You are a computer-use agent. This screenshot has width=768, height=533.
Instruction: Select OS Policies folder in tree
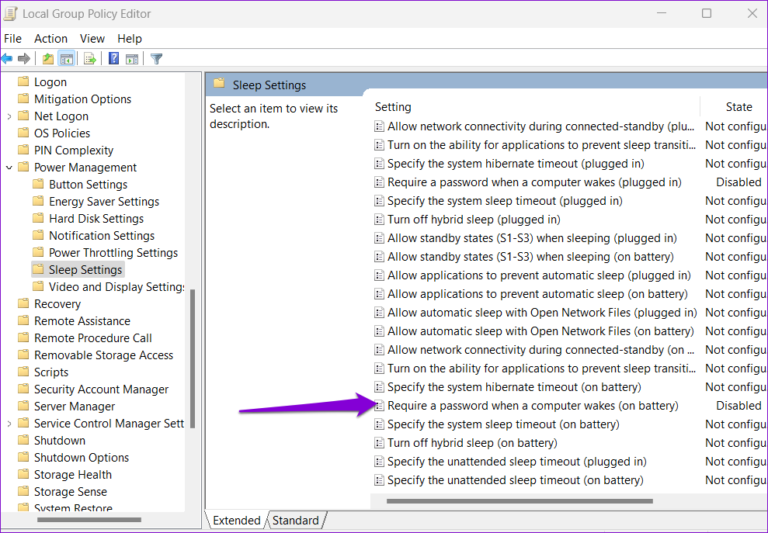click(62, 133)
